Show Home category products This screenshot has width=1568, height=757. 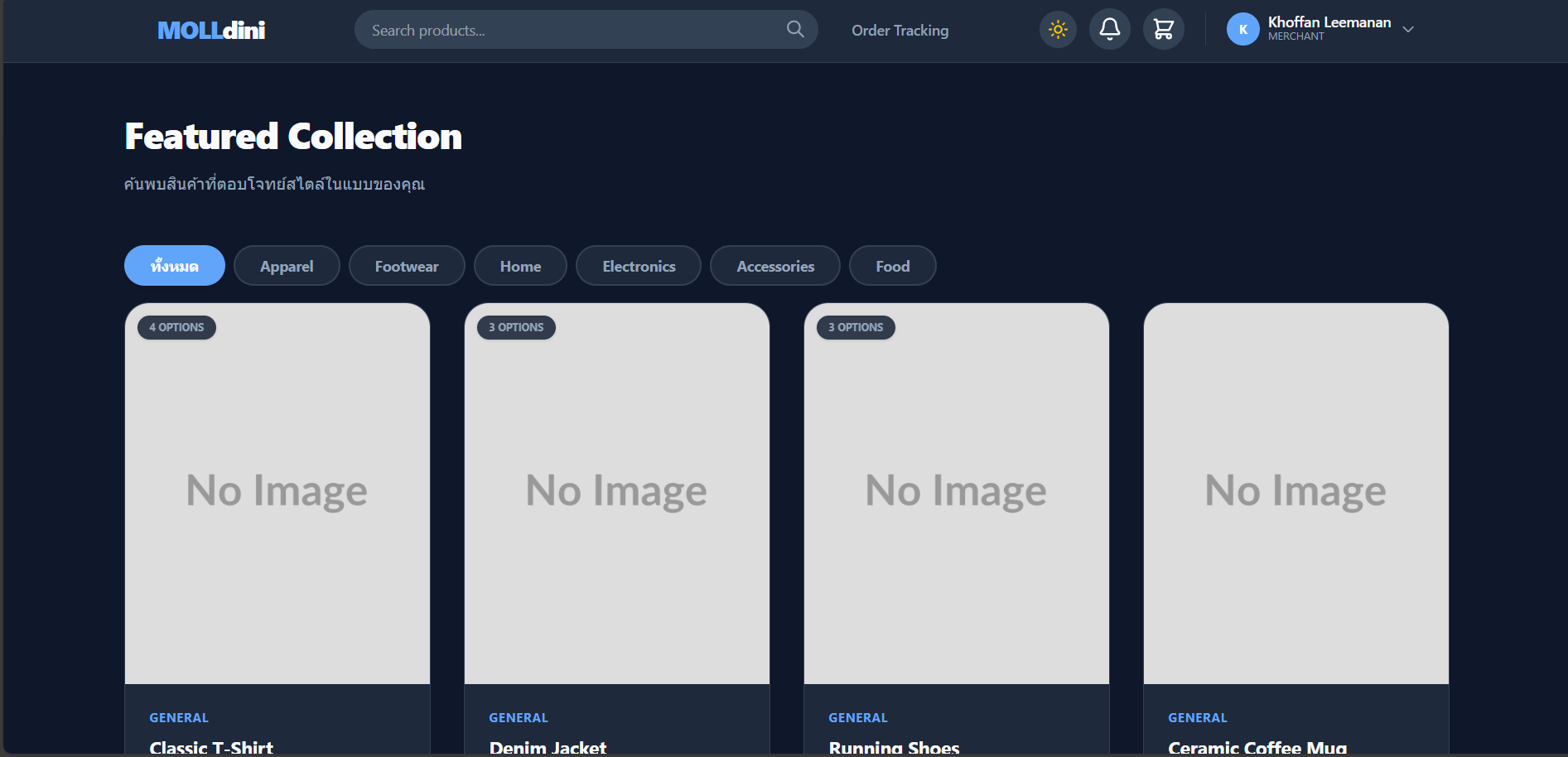[x=520, y=266]
